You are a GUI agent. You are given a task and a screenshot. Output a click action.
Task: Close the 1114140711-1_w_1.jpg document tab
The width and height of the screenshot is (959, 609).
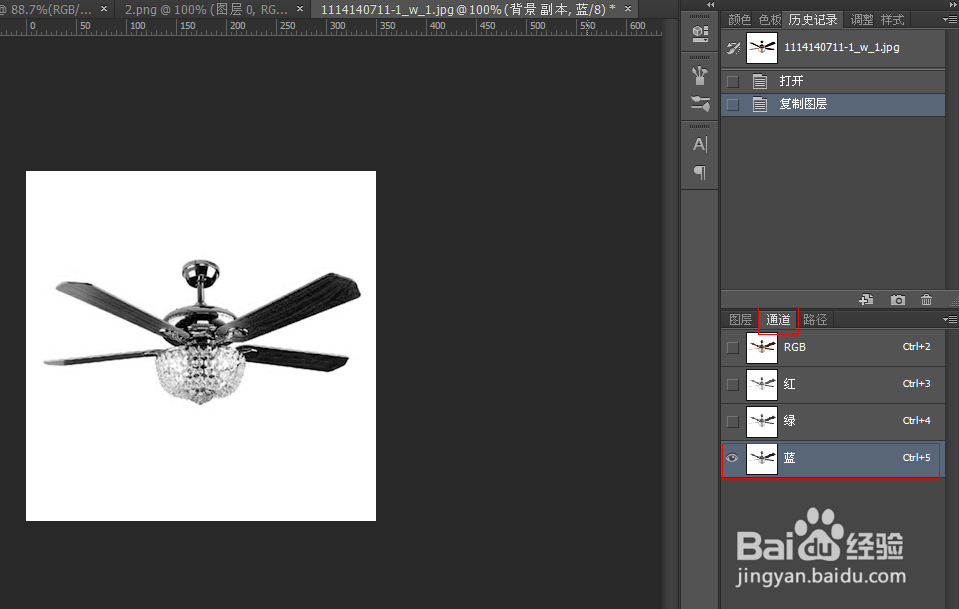click(628, 9)
